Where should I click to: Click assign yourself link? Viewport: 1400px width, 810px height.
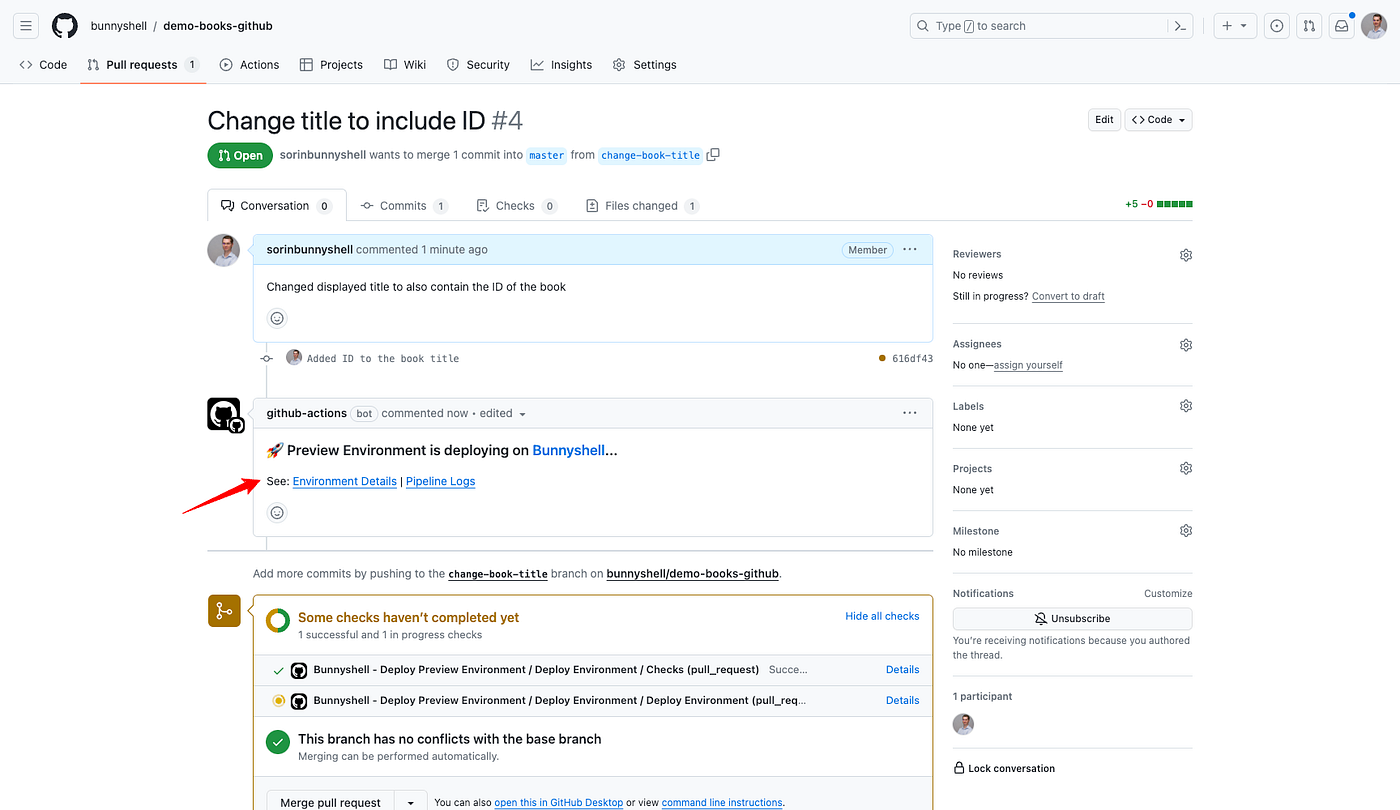pyautogui.click(x=1028, y=366)
